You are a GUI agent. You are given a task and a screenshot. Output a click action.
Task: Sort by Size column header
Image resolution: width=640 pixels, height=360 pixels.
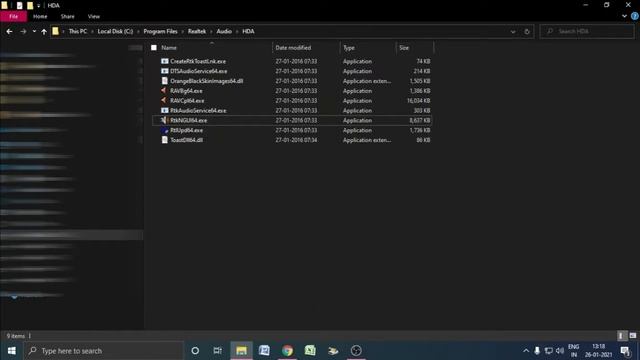[404, 48]
